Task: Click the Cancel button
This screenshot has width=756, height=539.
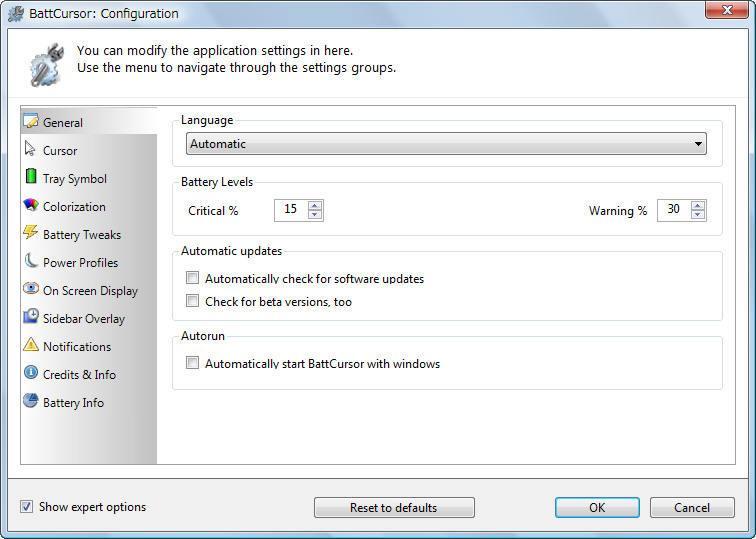Action: [692, 508]
